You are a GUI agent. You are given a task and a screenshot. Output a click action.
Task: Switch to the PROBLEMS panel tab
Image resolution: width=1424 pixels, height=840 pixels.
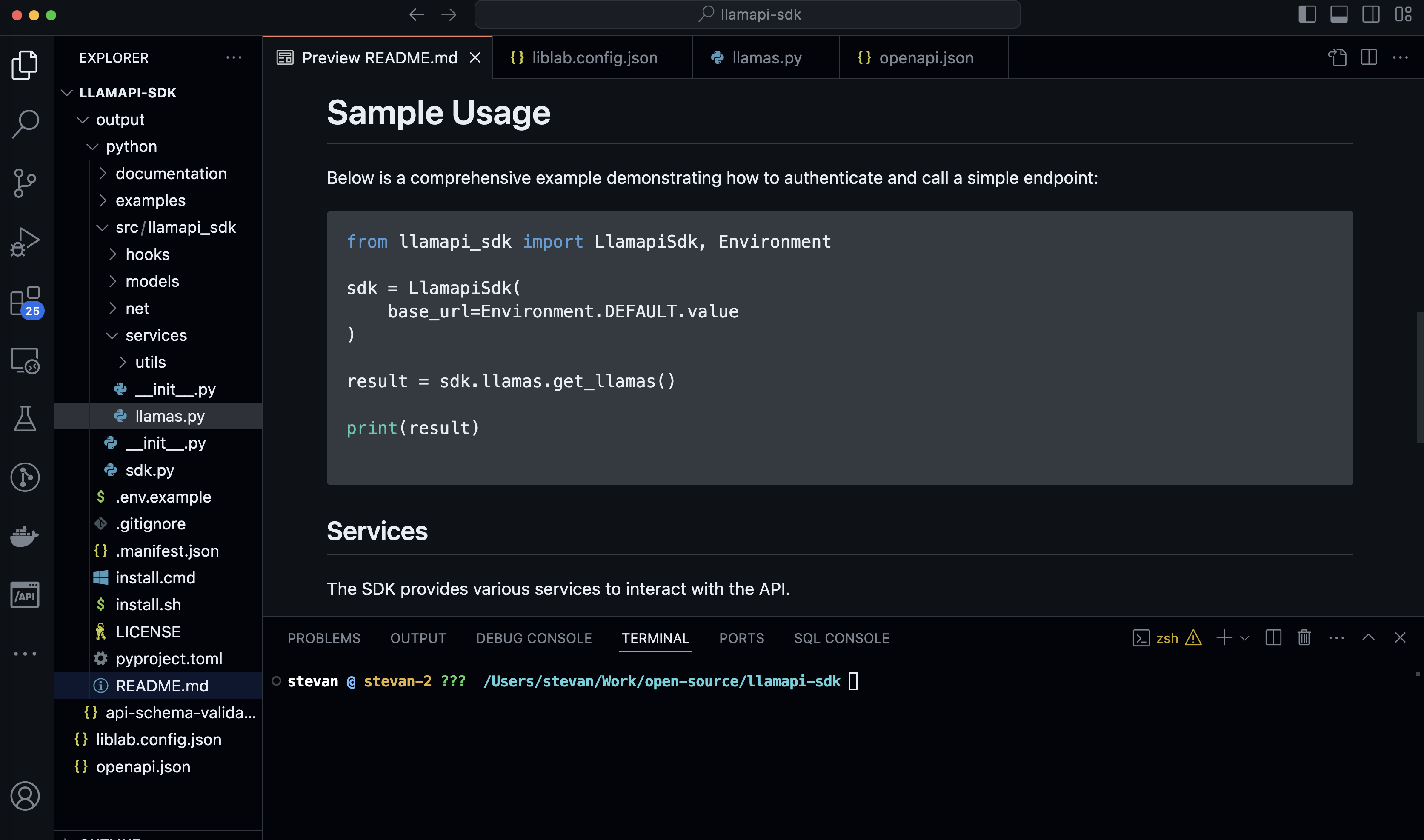[324, 638]
